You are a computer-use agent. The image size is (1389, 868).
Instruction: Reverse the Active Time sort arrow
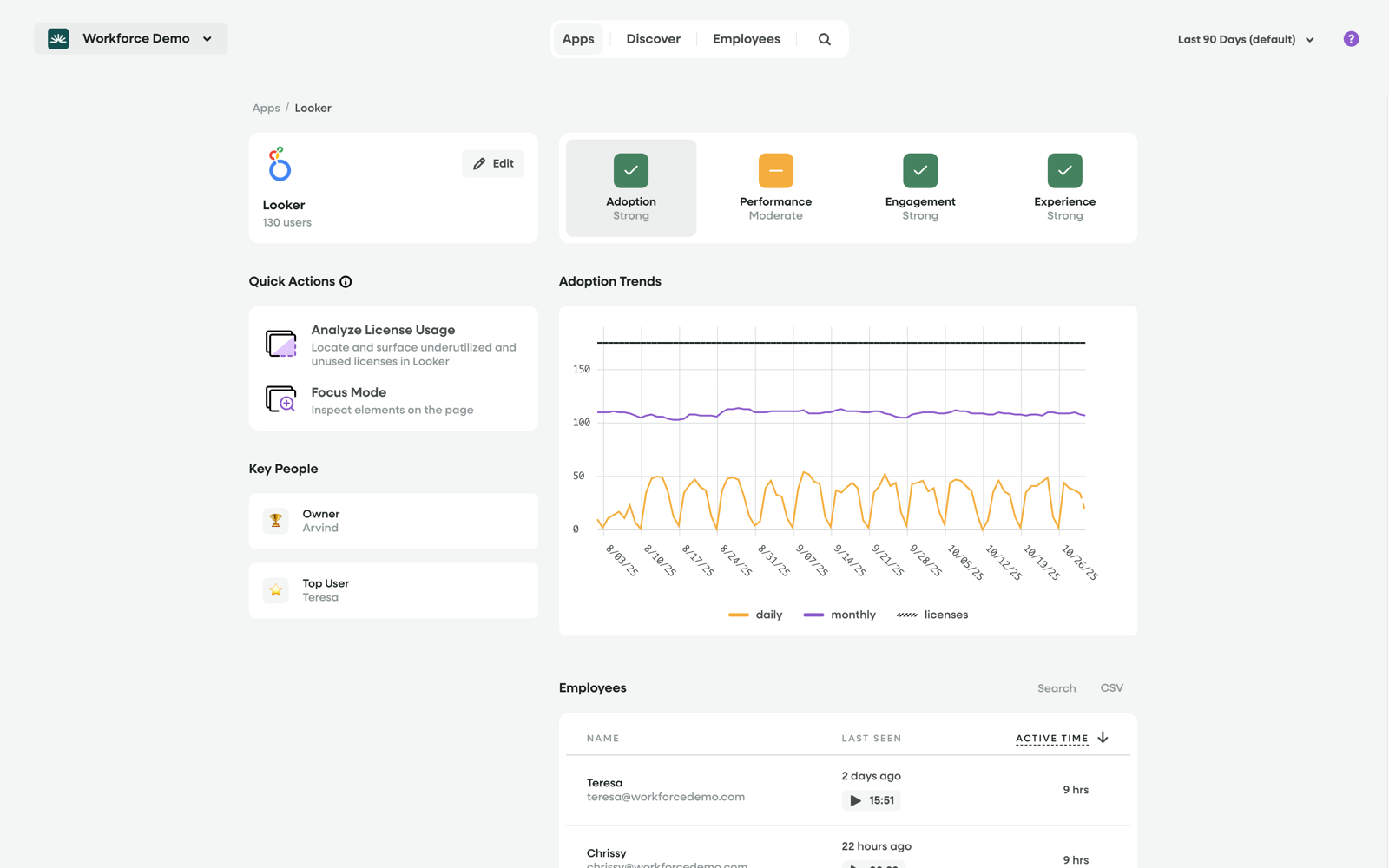(1103, 737)
